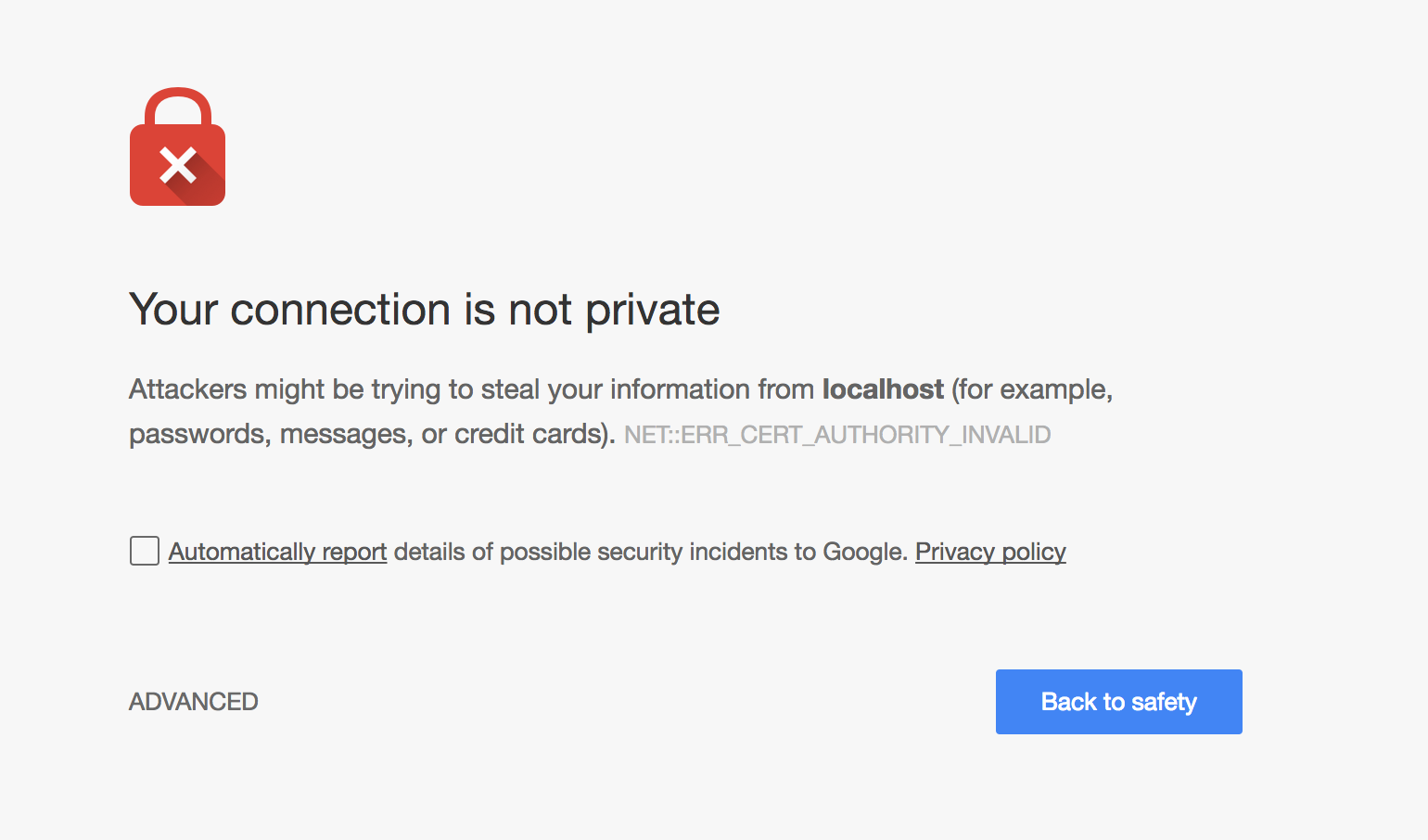Click the curved shackle of the red lock
This screenshot has width=1428, height=840.
pos(177,106)
